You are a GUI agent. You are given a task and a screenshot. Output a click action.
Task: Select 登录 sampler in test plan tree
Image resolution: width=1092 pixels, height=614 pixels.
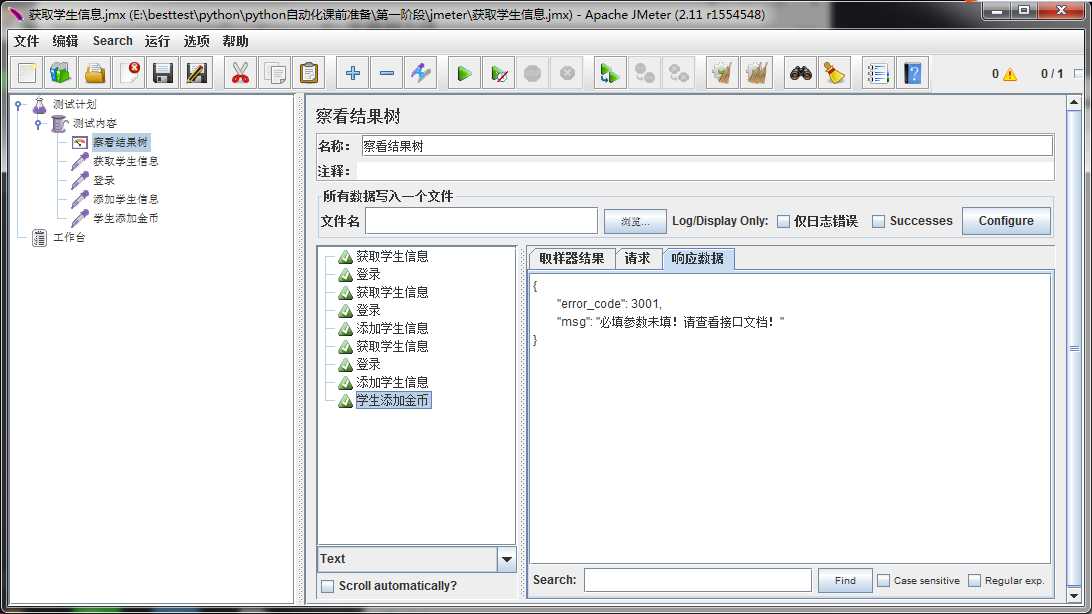(104, 180)
